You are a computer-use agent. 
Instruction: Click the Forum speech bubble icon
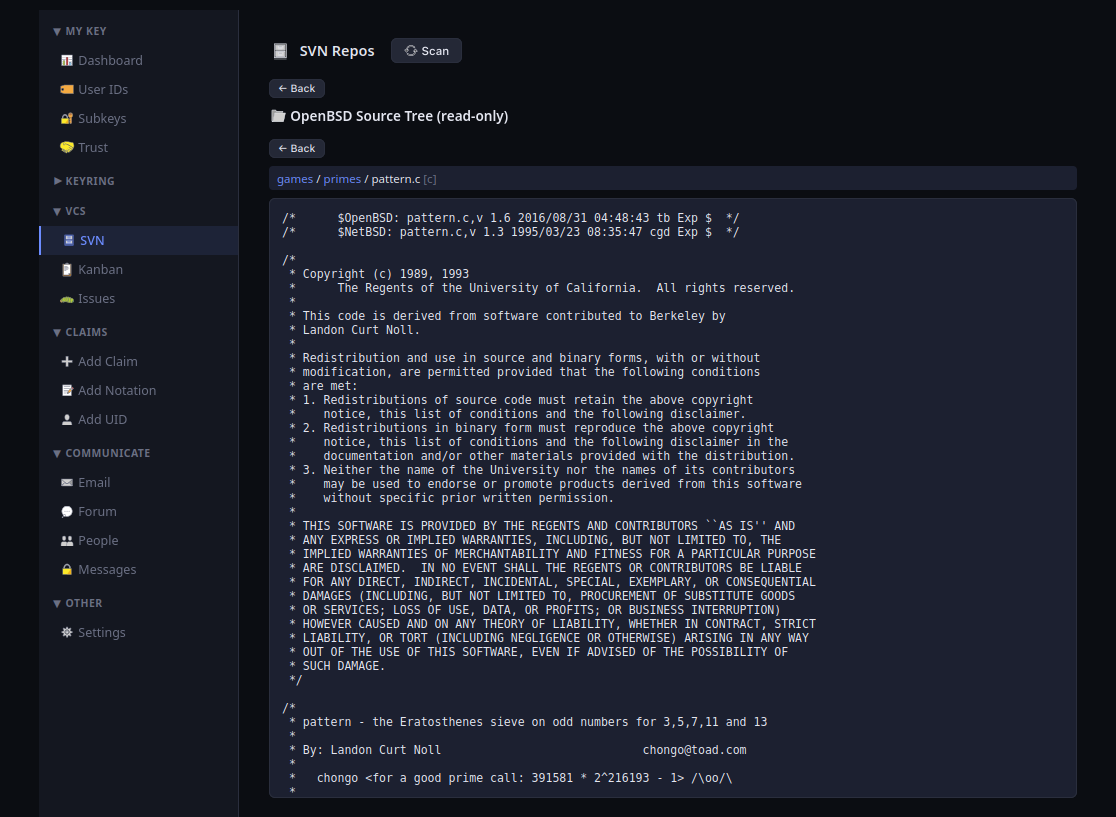point(67,512)
